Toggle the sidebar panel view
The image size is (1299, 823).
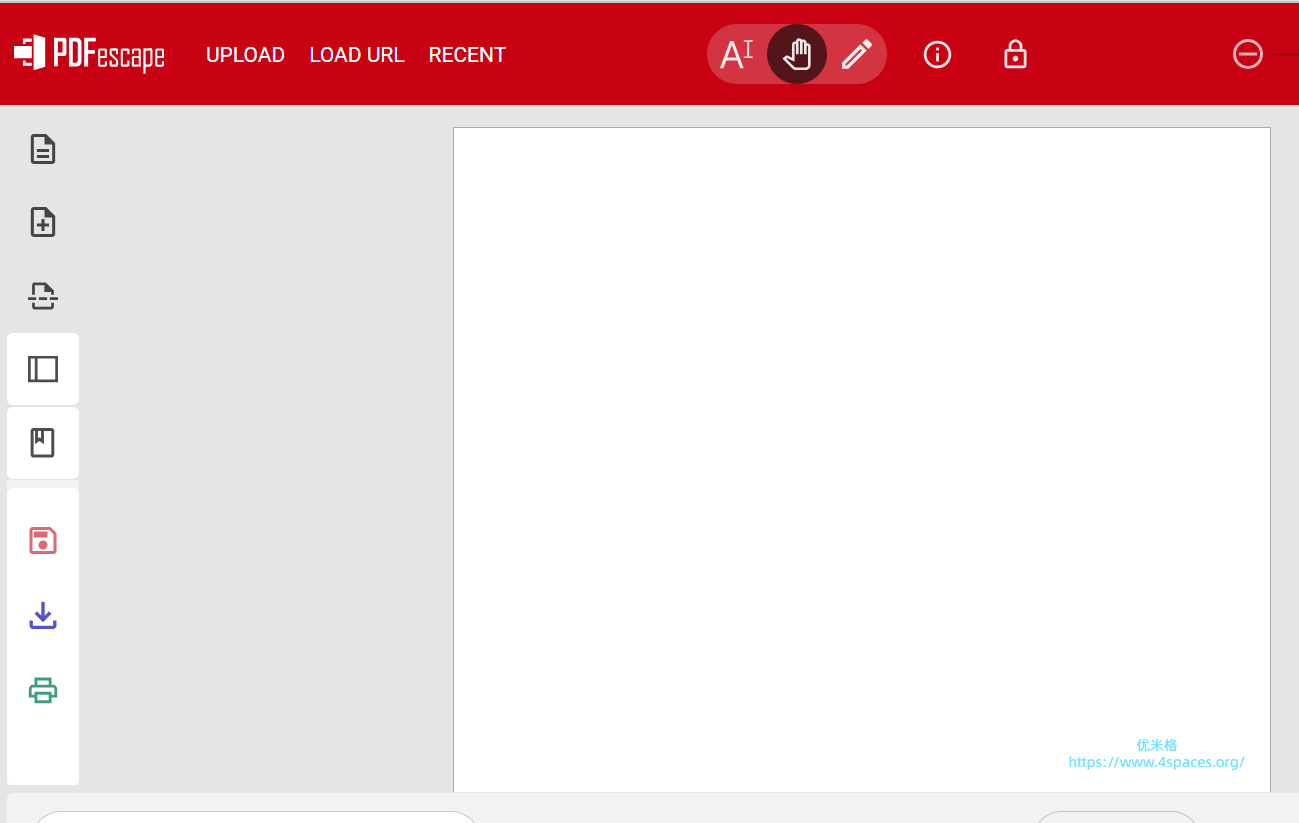43,369
